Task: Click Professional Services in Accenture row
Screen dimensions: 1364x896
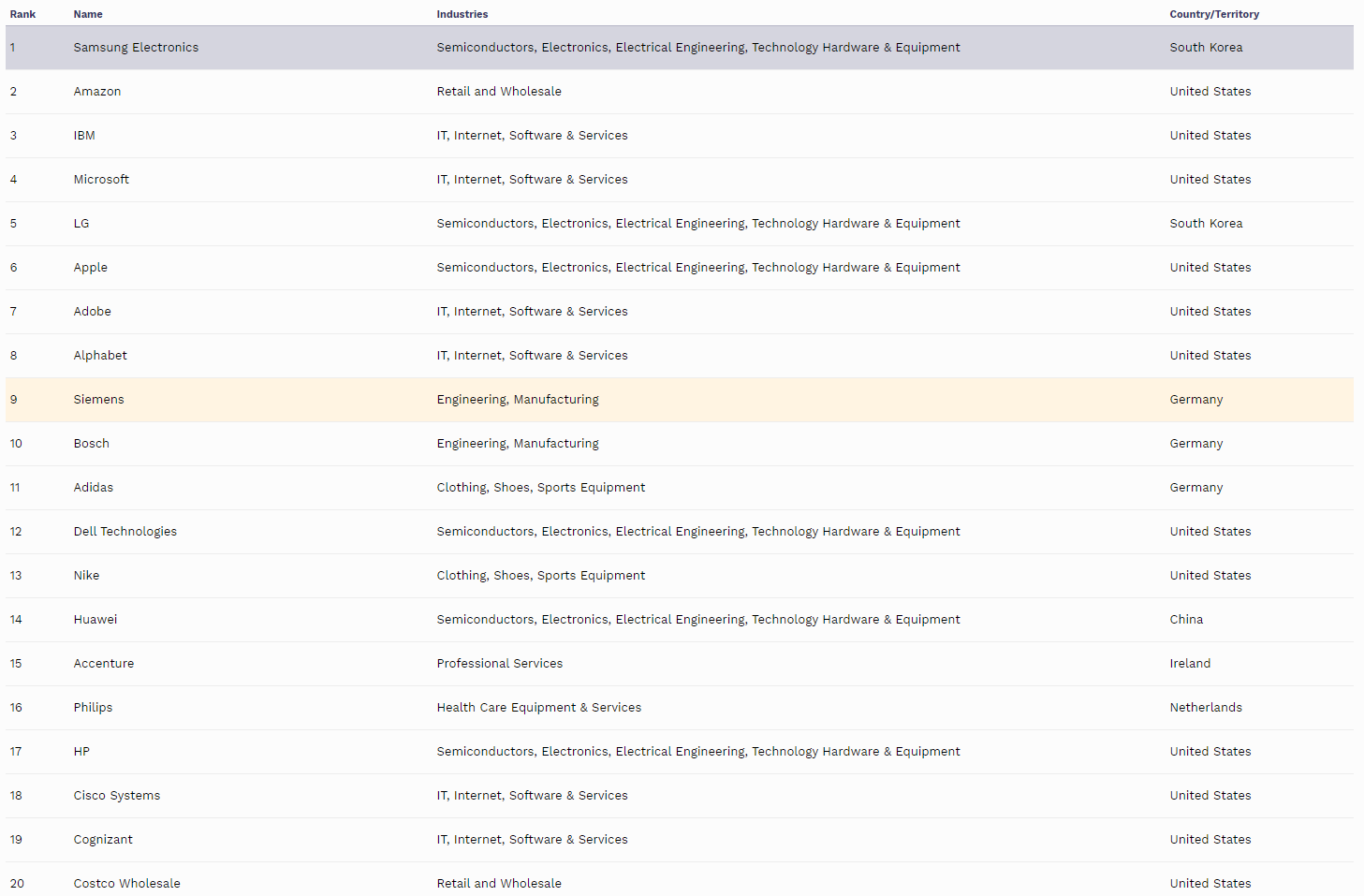Action: point(499,664)
